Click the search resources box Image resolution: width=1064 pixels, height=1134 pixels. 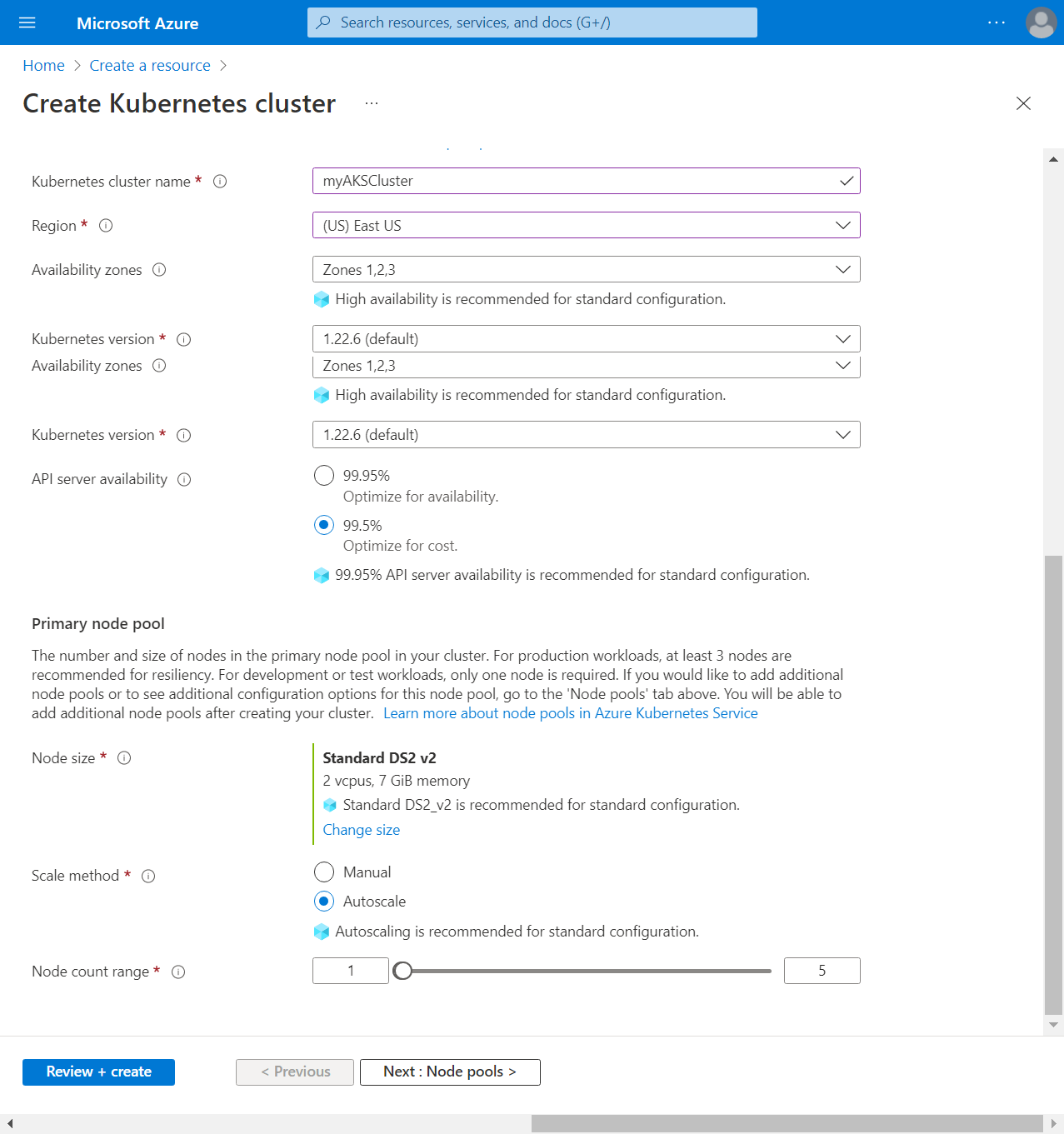pyautogui.click(x=532, y=22)
